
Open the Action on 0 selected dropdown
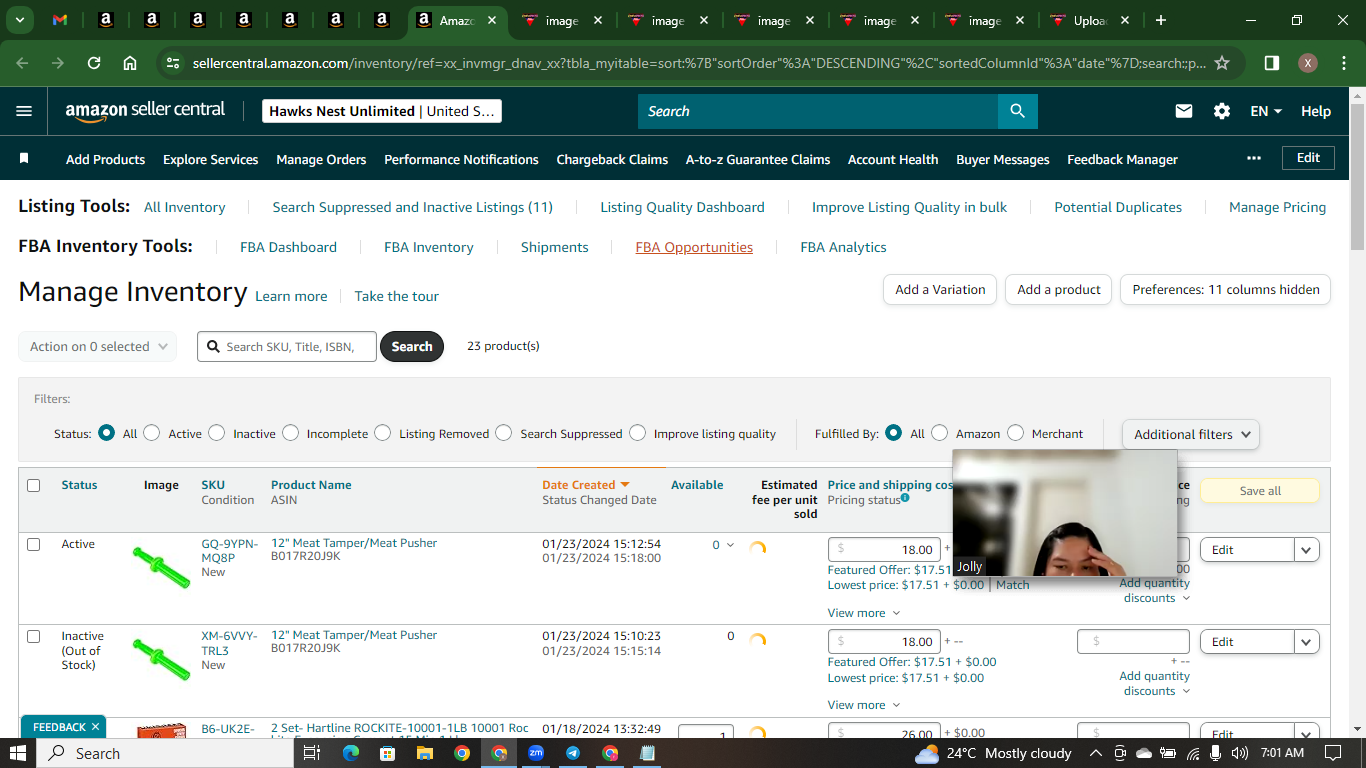coord(98,347)
